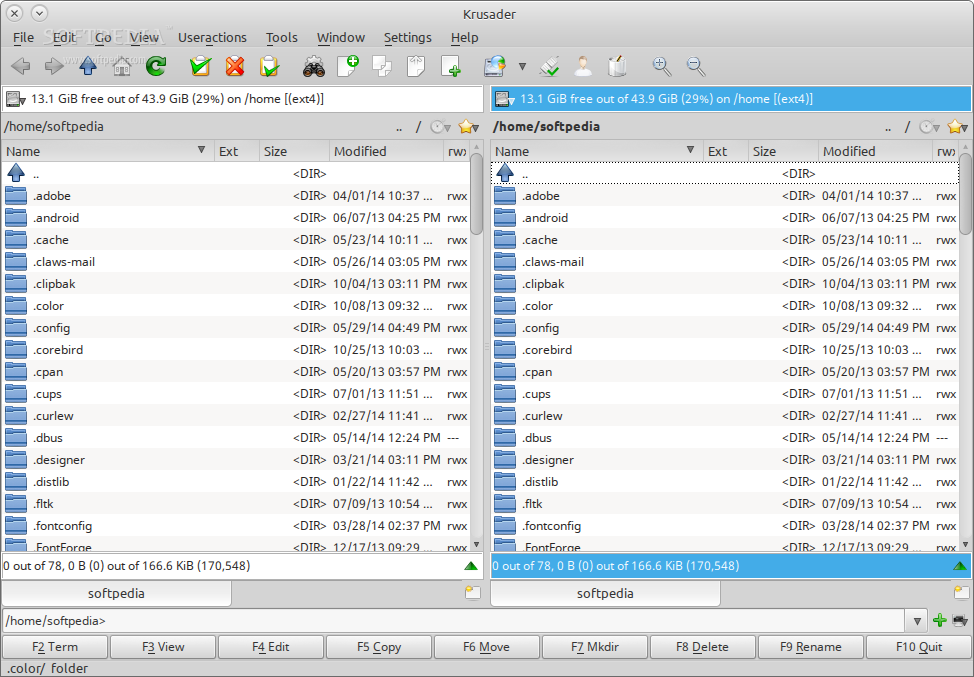Open bookmarks star in left panel
974x677 pixels.
click(x=467, y=127)
